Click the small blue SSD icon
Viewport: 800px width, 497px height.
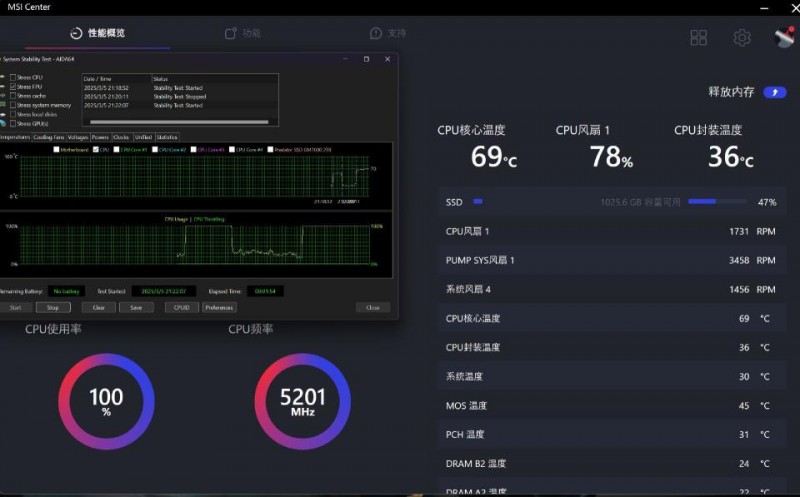click(x=478, y=202)
